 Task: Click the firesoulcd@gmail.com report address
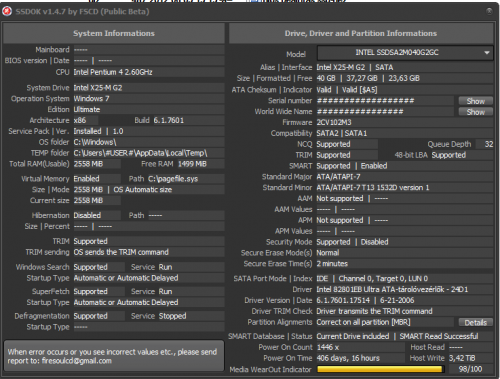coord(77,361)
